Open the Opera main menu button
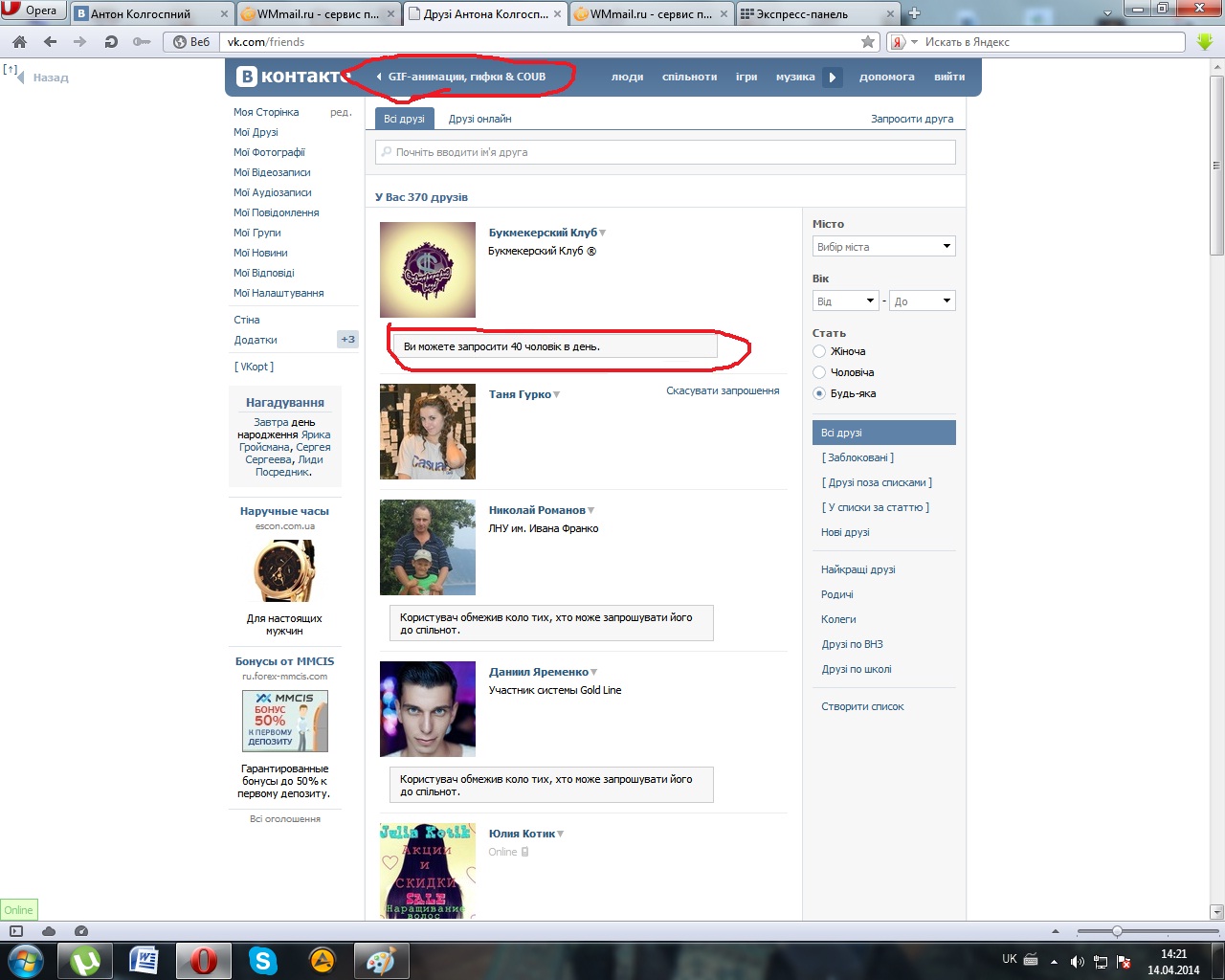The image size is (1225, 980). [33, 11]
